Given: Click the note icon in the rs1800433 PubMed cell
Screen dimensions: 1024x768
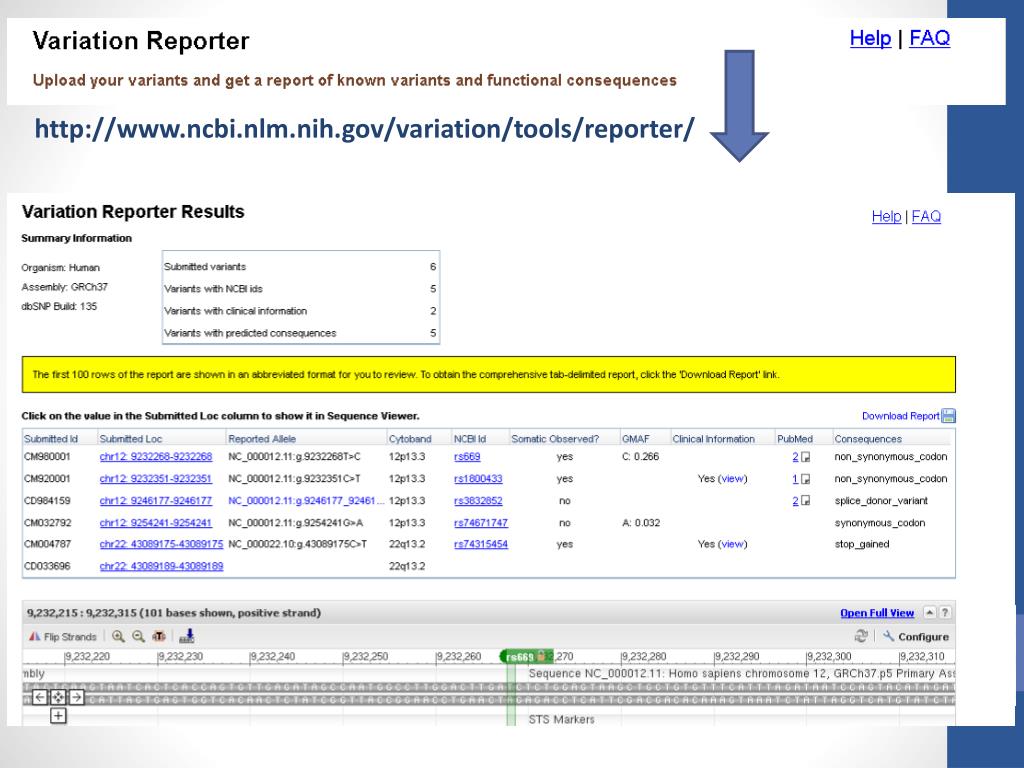Looking at the screenshot, I should pyautogui.click(x=806, y=479).
